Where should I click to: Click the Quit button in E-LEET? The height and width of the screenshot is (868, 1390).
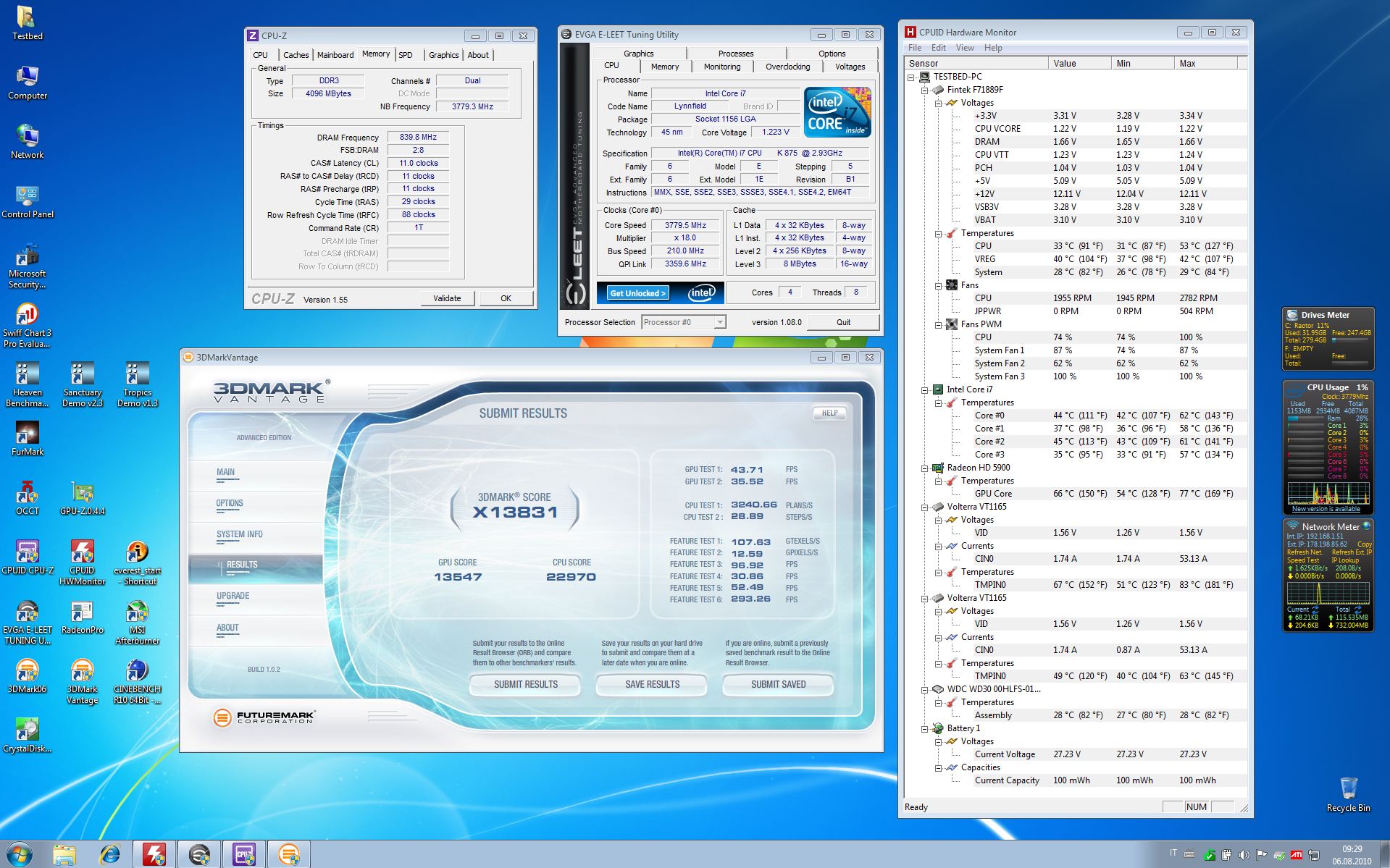843,322
